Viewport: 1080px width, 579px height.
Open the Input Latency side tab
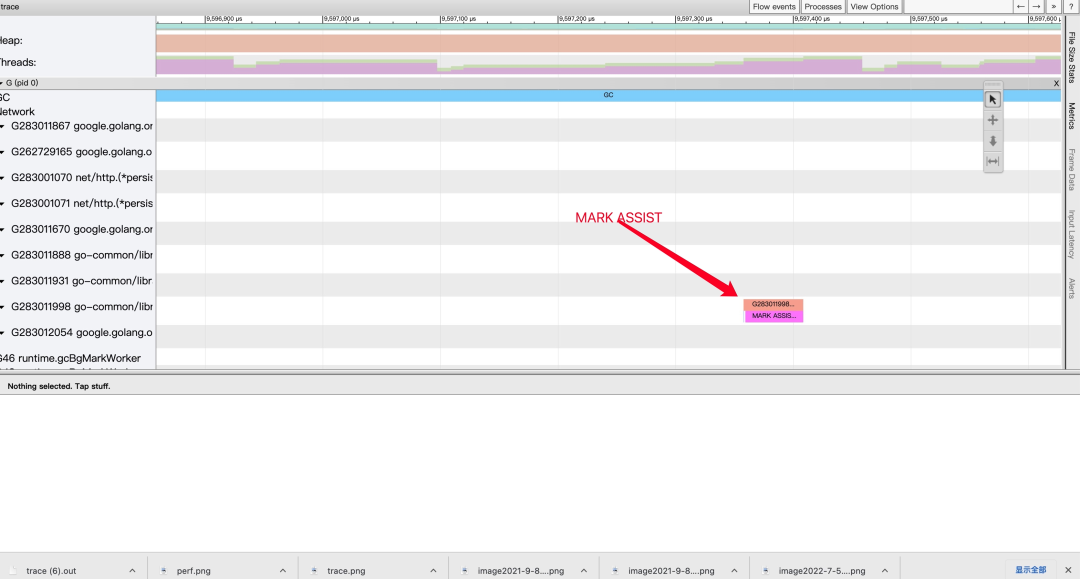1072,234
